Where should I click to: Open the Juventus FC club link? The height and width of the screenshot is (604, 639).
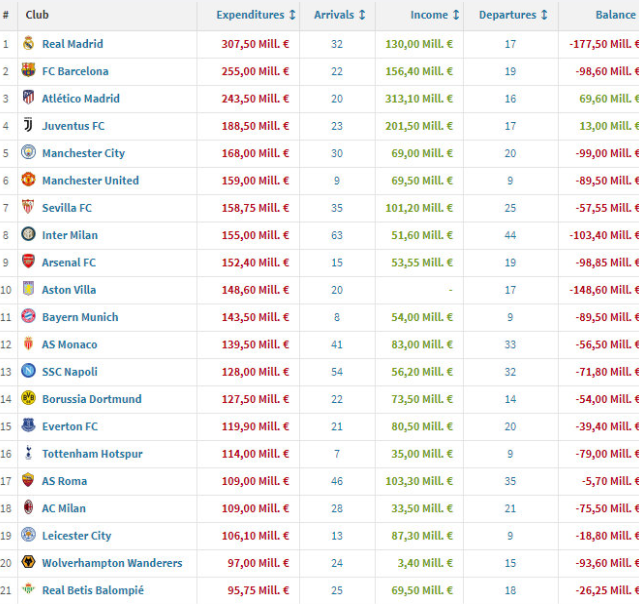[73, 126]
